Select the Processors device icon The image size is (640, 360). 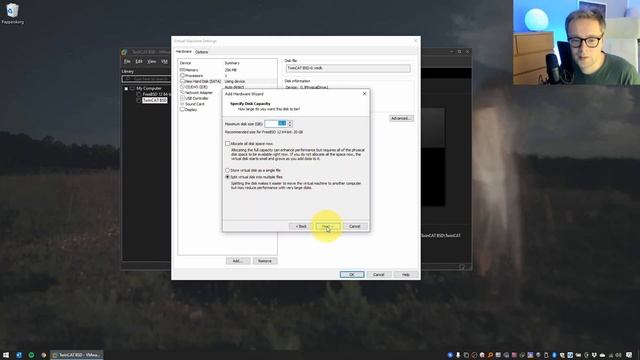[x=182, y=76]
